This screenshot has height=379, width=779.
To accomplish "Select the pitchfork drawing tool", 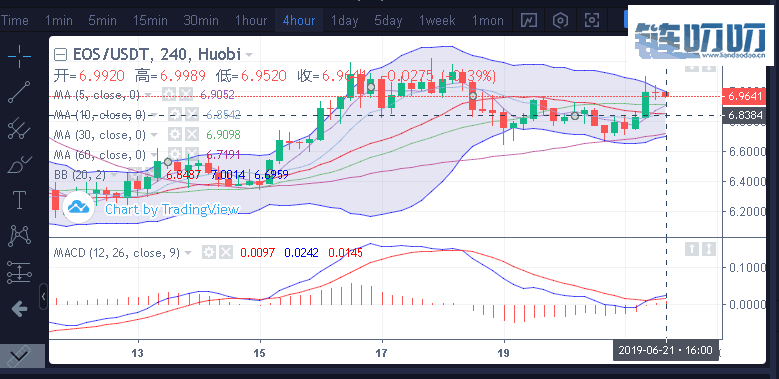I will pos(20,128).
